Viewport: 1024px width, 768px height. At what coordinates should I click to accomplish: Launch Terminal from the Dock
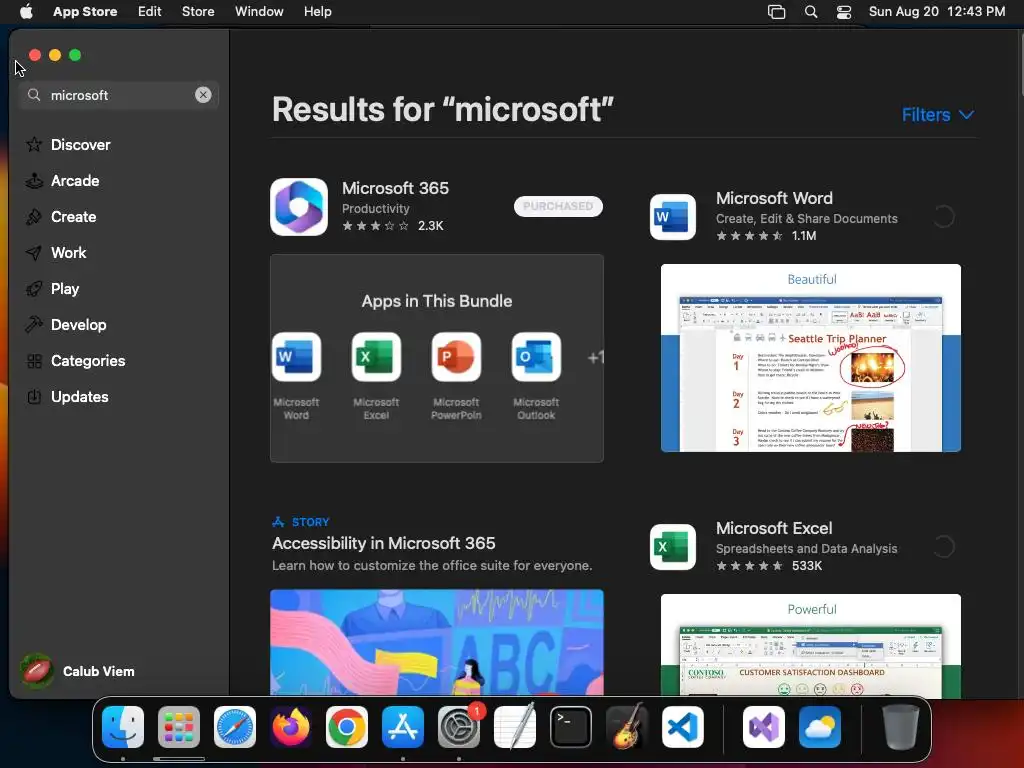click(x=571, y=727)
